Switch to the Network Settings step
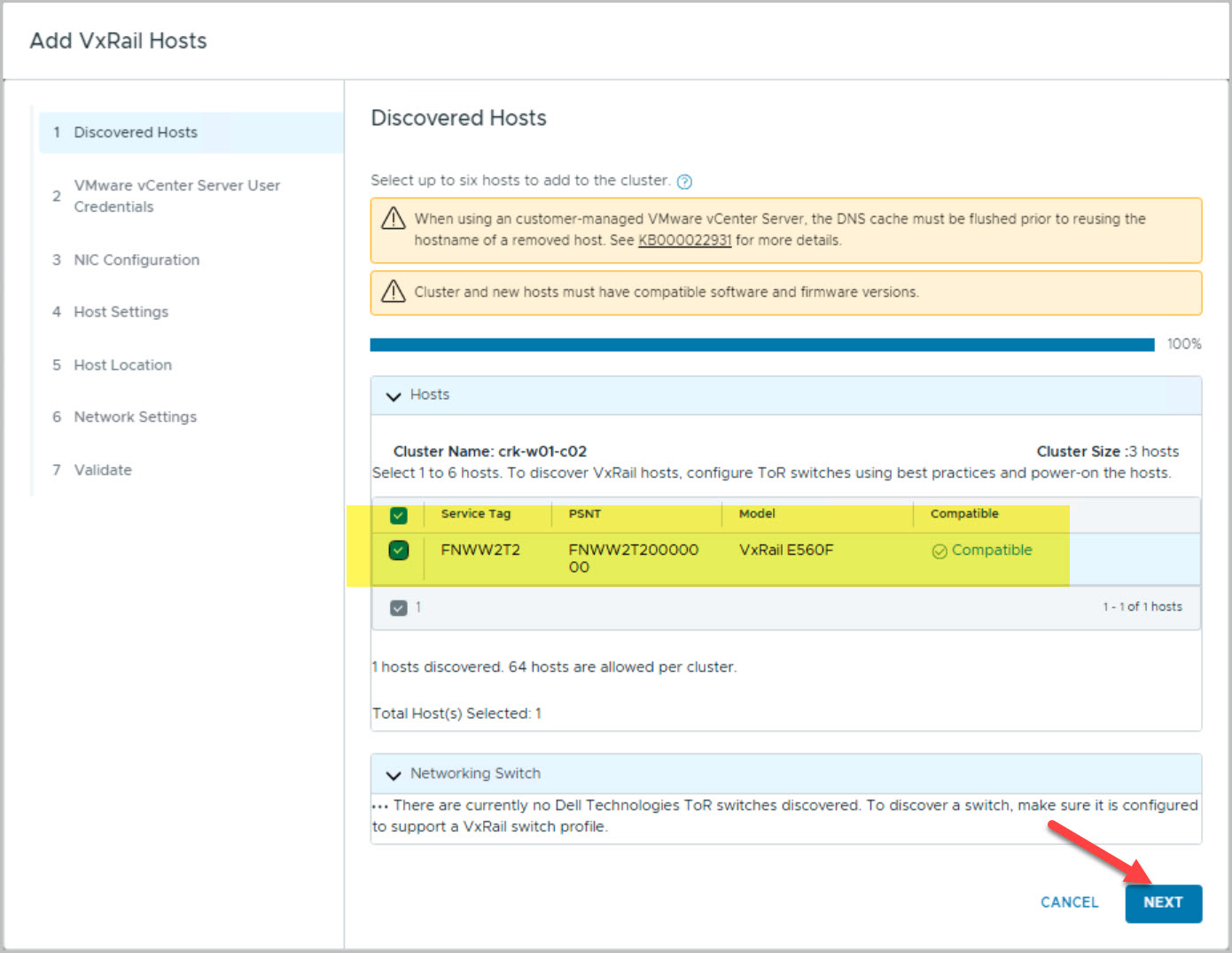Viewport: 1232px width, 953px height. tap(135, 417)
